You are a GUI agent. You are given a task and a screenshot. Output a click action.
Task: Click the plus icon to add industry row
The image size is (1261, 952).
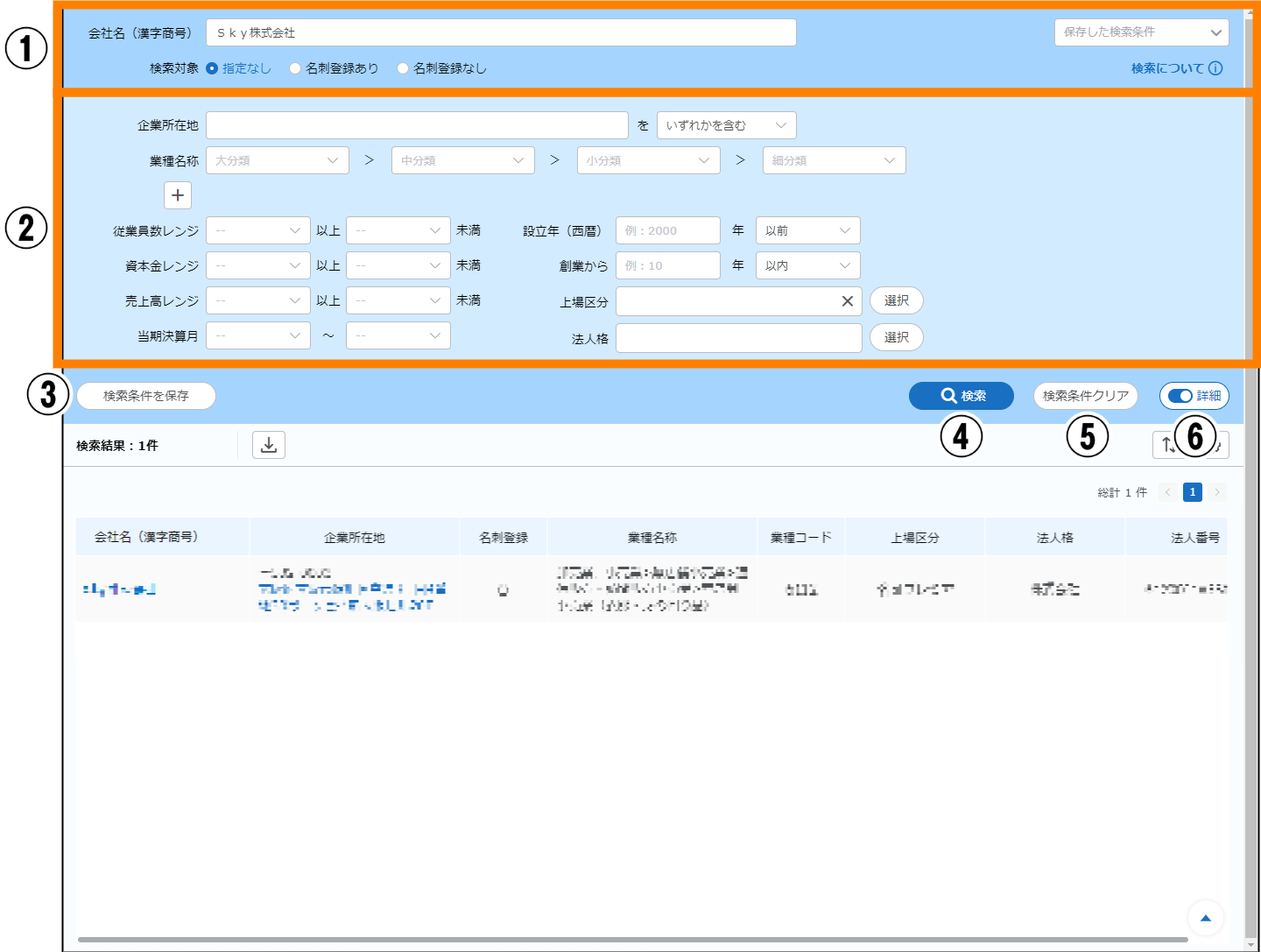(178, 195)
